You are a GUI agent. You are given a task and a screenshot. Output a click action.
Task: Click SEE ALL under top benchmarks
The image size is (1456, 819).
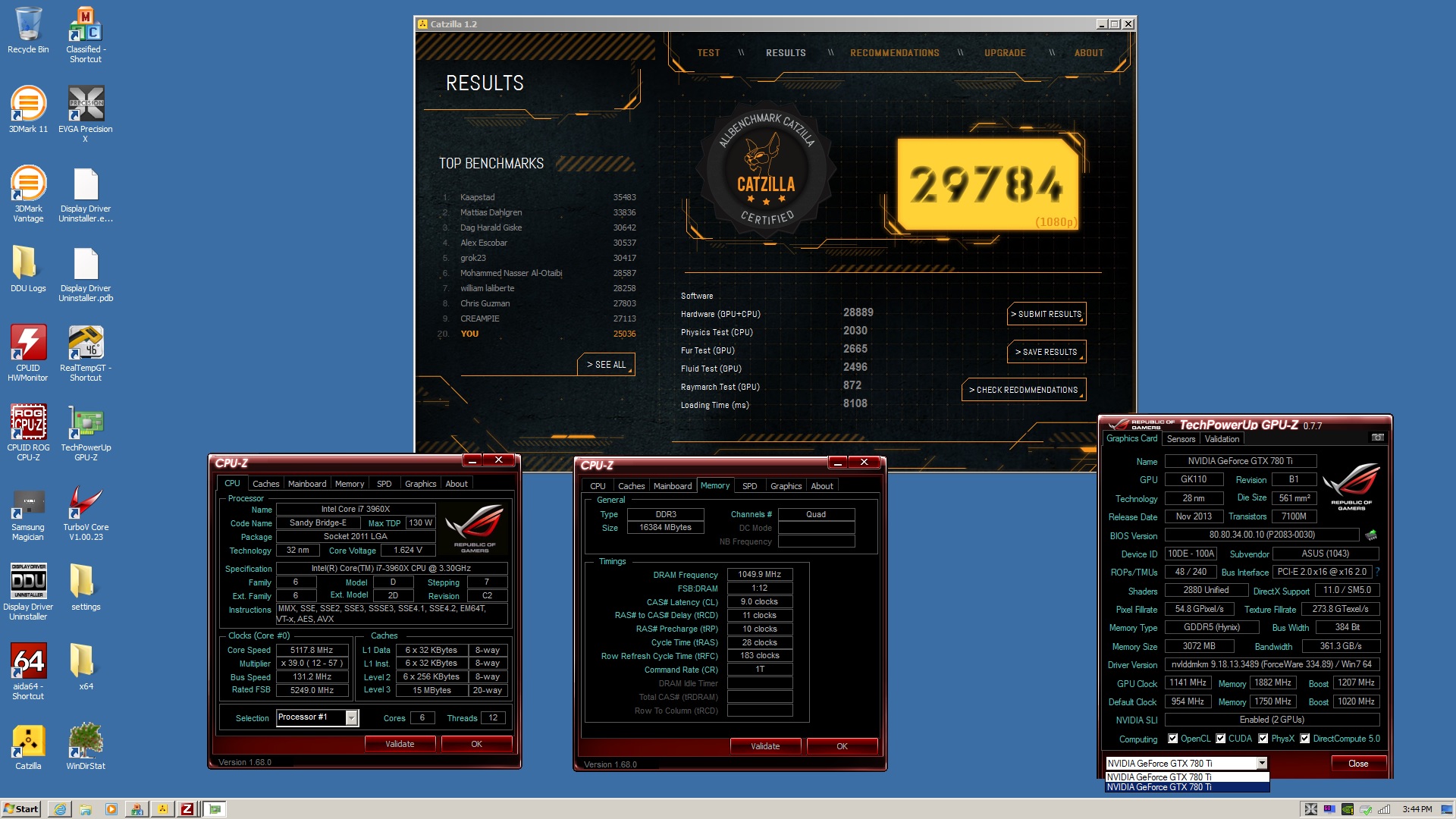pos(606,365)
